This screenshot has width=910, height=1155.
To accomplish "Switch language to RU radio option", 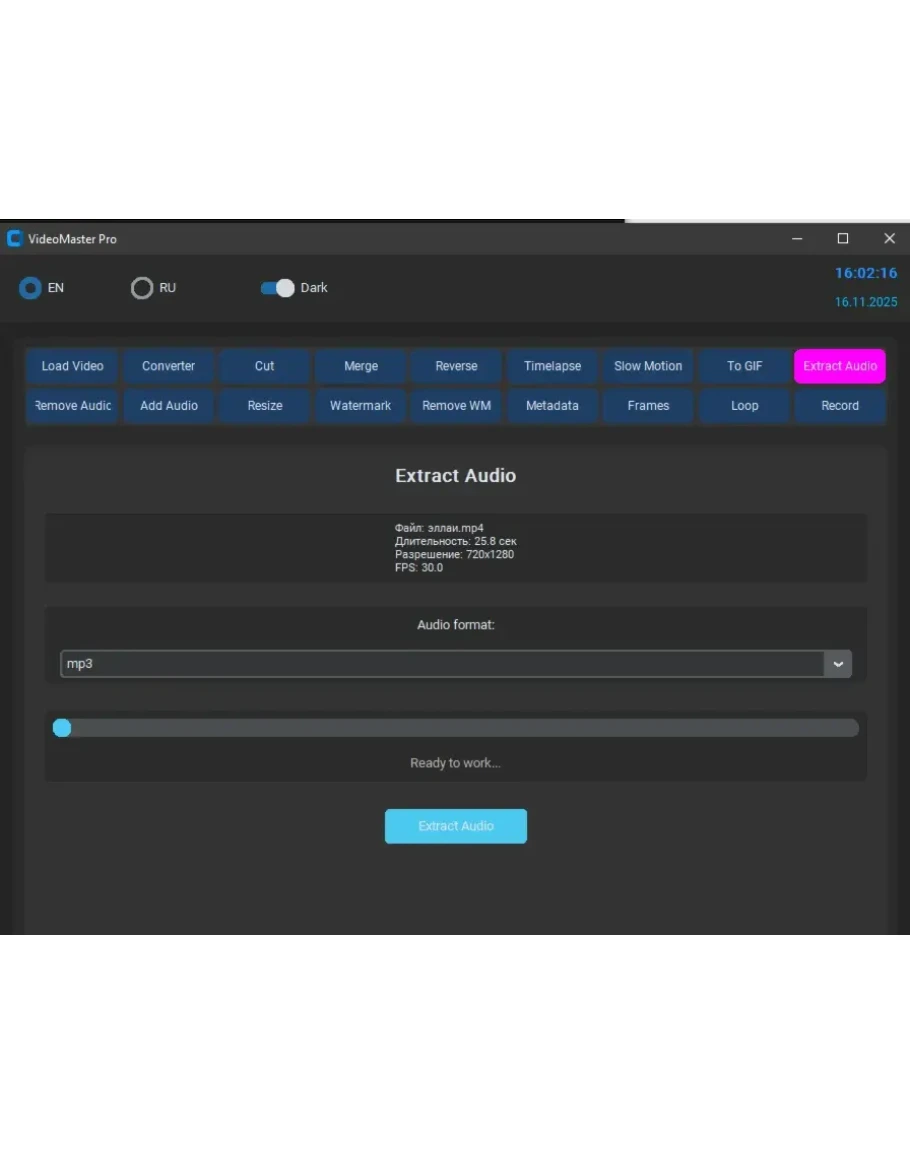I will (x=142, y=288).
